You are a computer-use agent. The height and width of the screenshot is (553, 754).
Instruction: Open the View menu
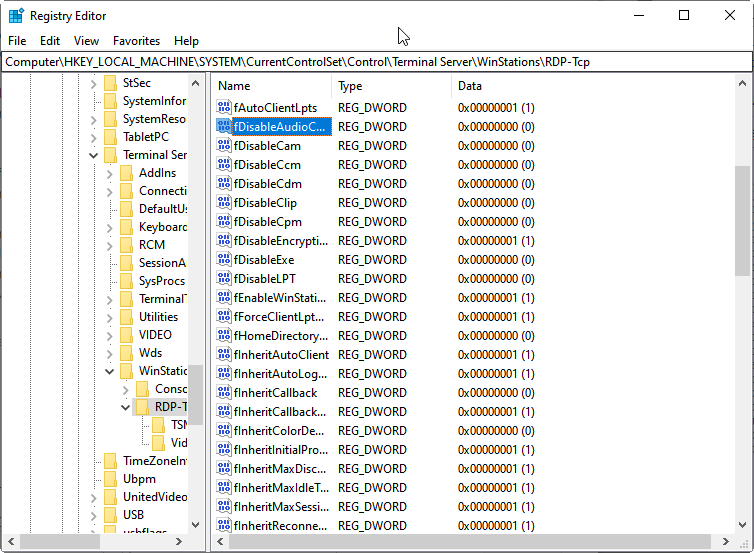(x=87, y=41)
